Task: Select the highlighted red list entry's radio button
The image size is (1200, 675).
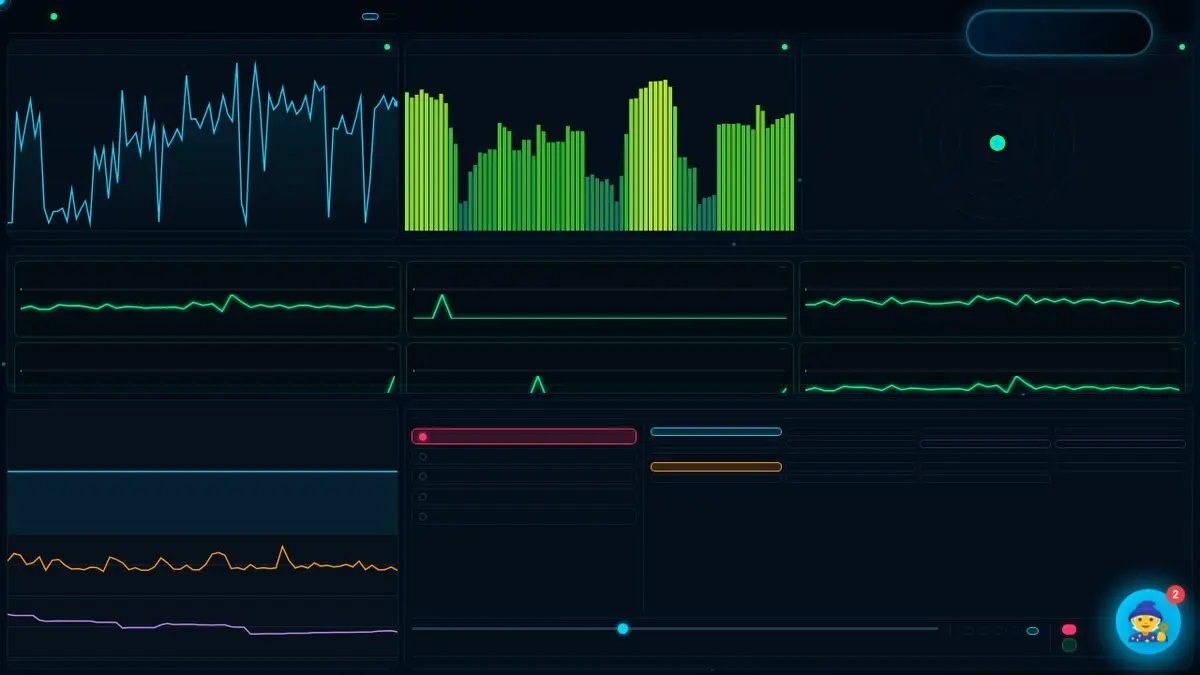Action: (x=425, y=435)
